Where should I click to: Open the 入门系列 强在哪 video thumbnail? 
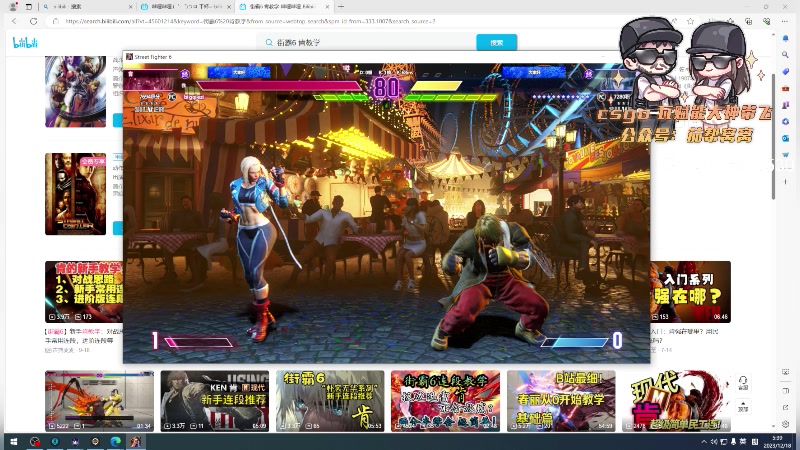point(690,292)
